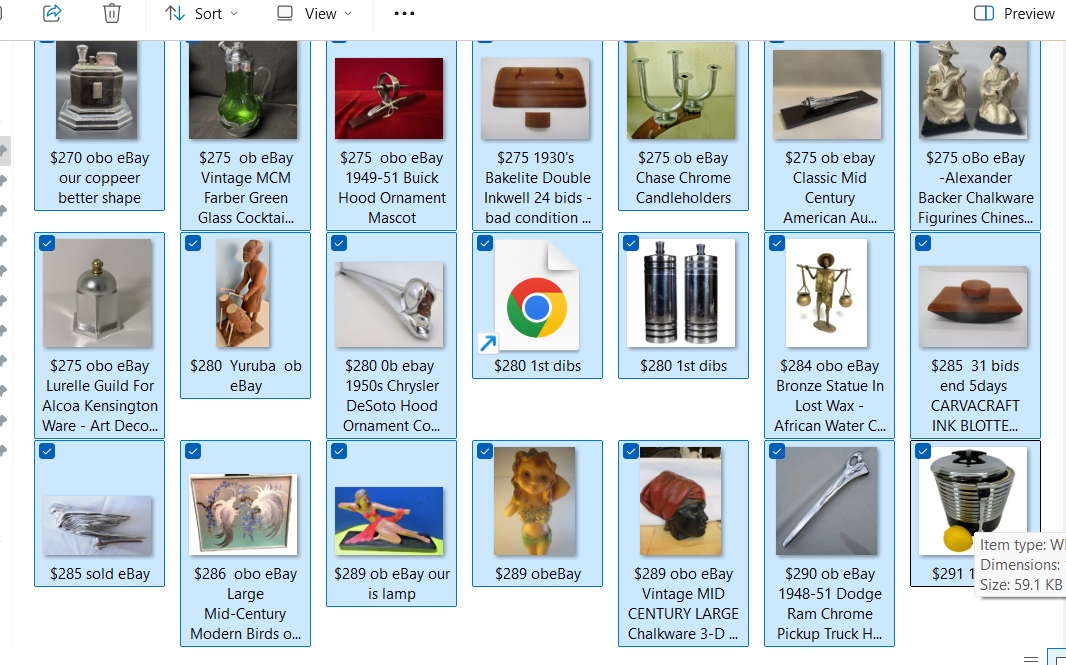Open the See more ellipsis menu
1066x665 pixels.
(404, 13)
